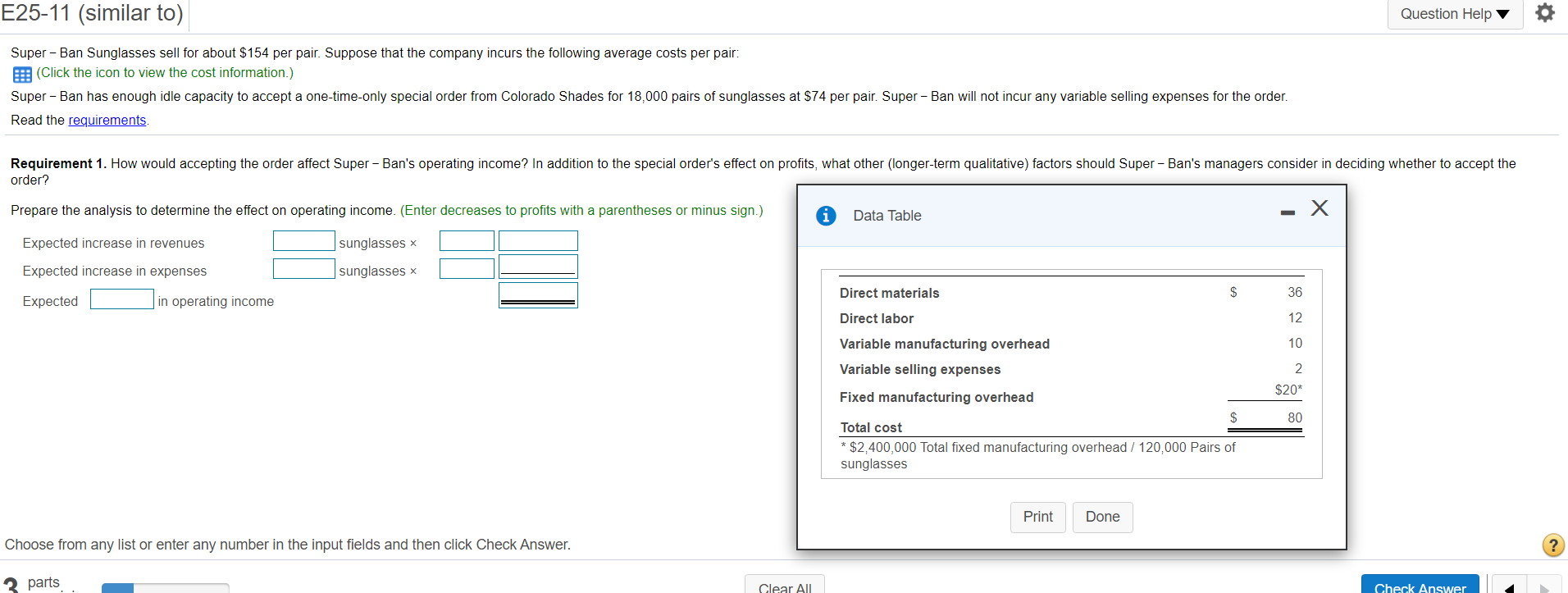Viewport: 1568px width, 593px height.
Task: Click the Clear All button
Action: coord(785,586)
